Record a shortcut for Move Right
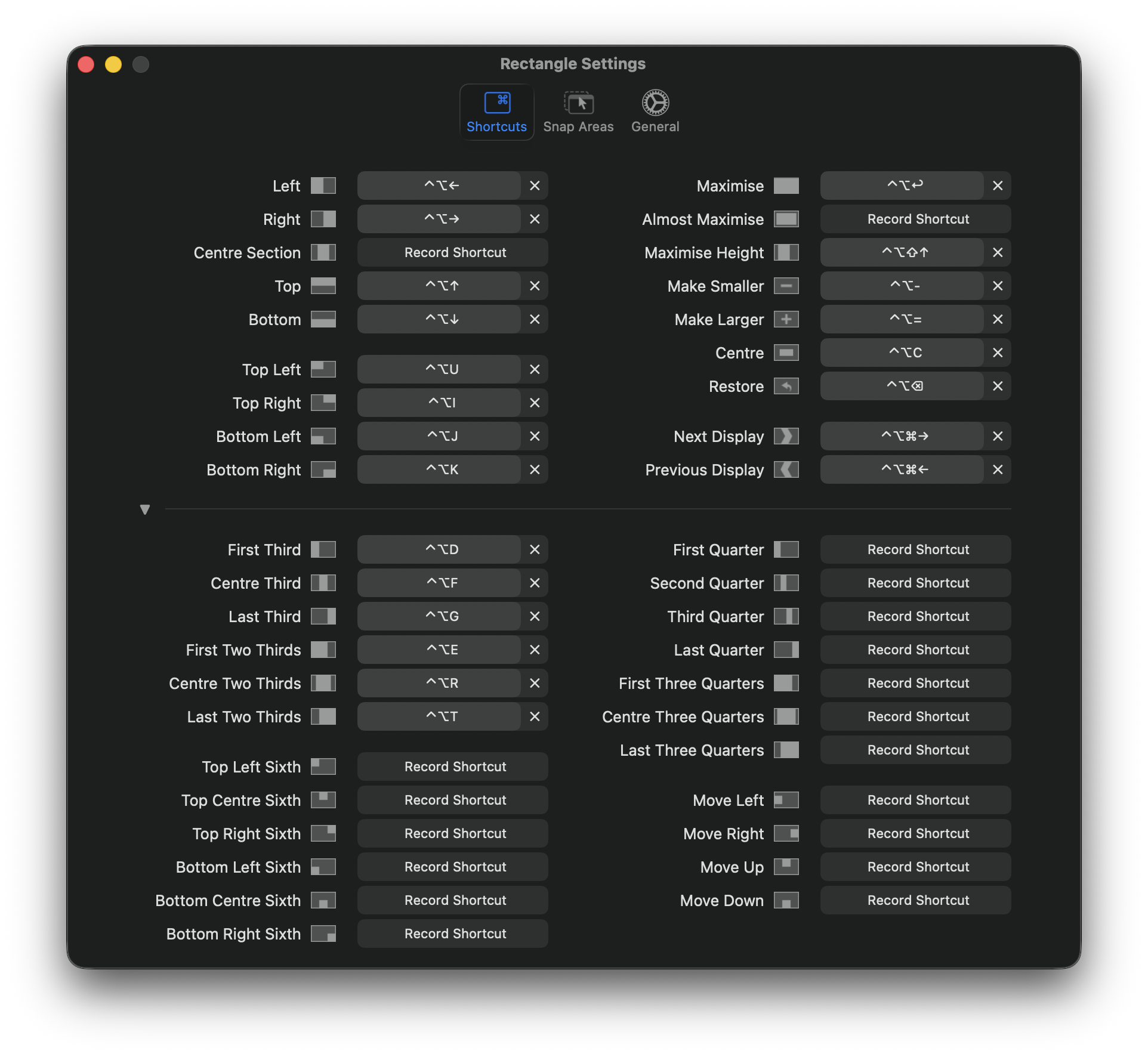The width and height of the screenshot is (1148, 1057). (916, 833)
